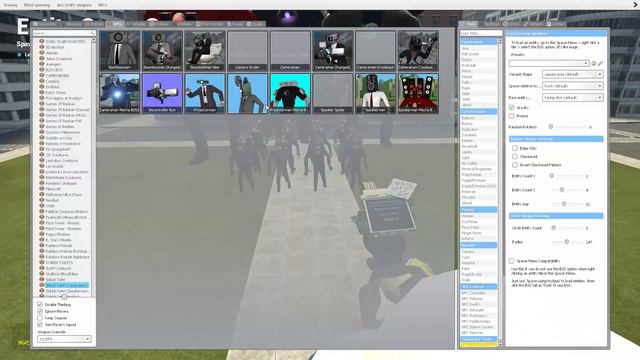The image size is (640, 360).
Task: Open the Presets dropdown
Action: click(549, 63)
